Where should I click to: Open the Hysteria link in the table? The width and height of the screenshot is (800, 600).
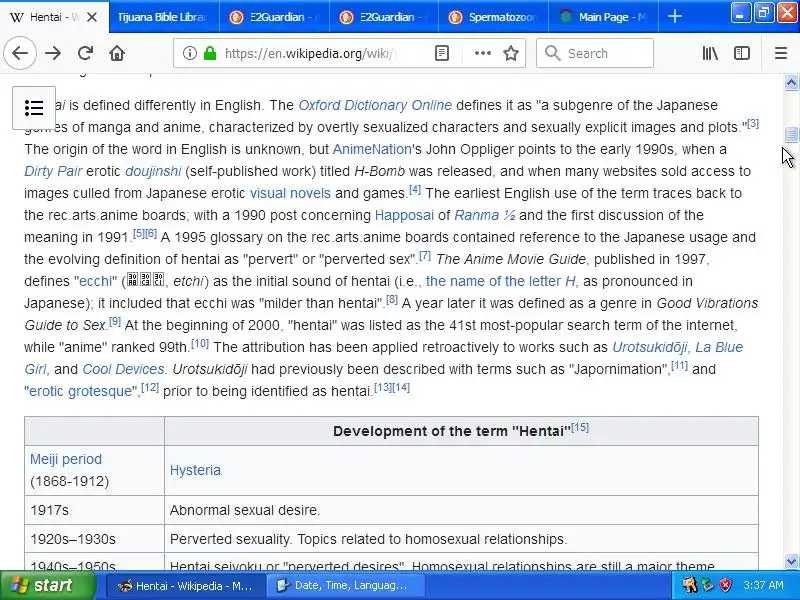[195, 470]
